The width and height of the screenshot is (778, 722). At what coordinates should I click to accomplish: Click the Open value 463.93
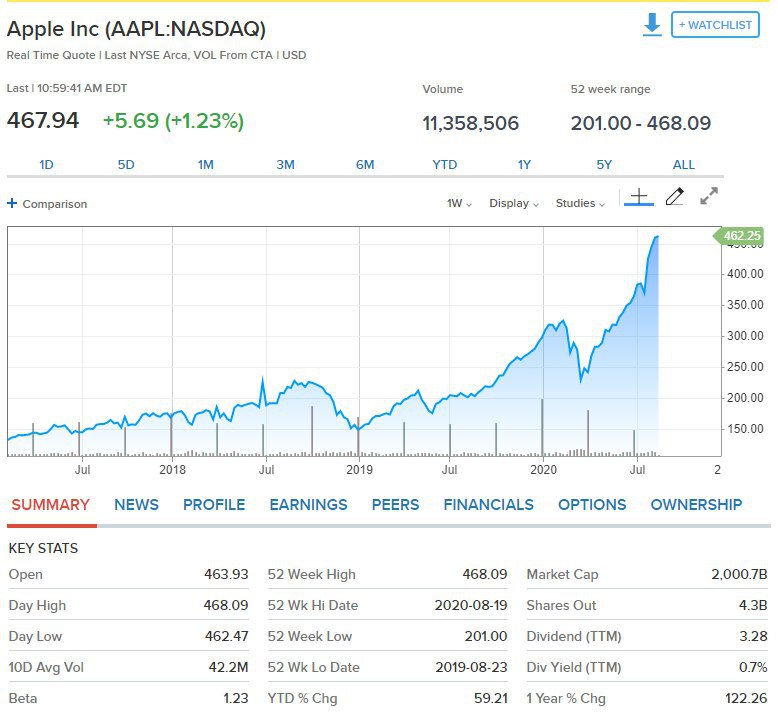226,574
